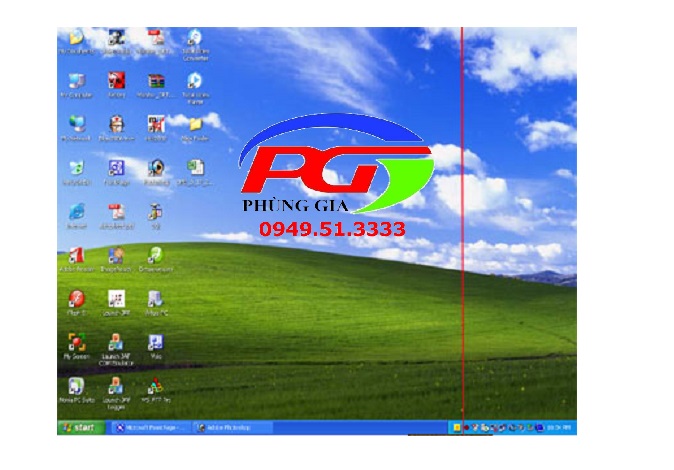Switch to Adobe Photoshop taskbar button
Screen dimensions: 674x470
coord(233,427)
